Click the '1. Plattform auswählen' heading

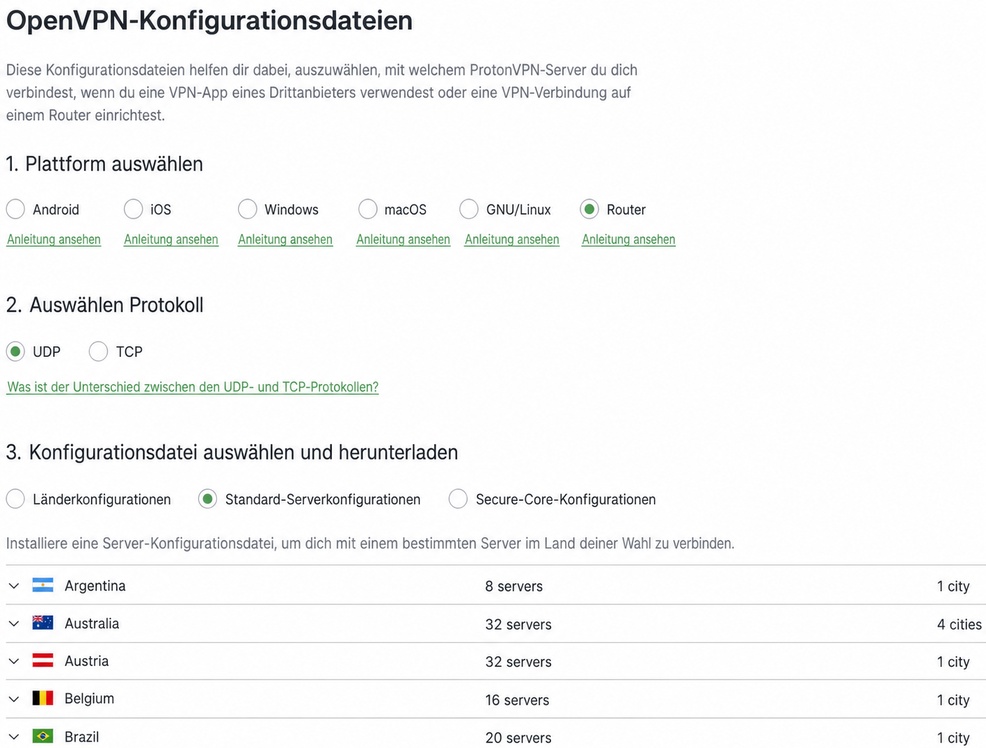(104, 164)
